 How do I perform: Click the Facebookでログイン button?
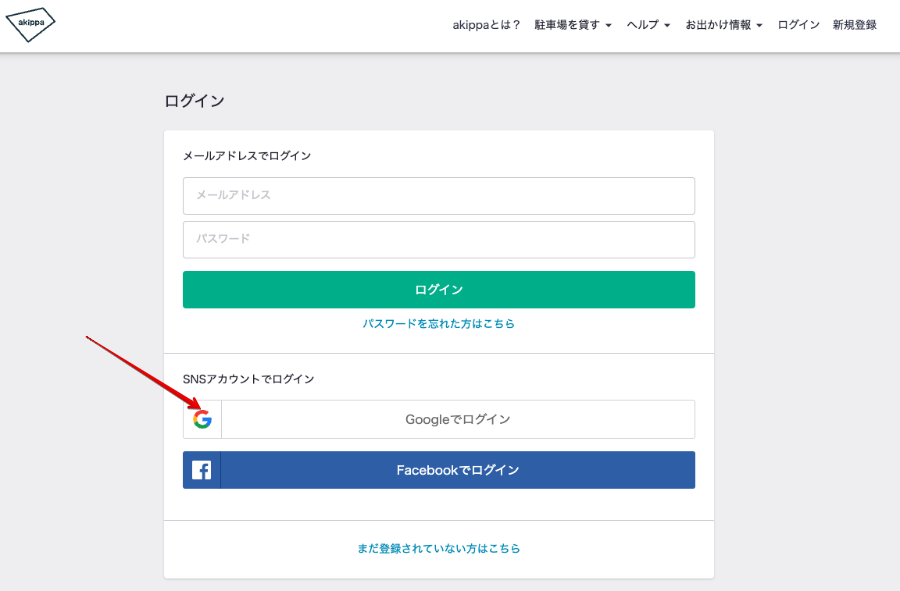click(439, 470)
